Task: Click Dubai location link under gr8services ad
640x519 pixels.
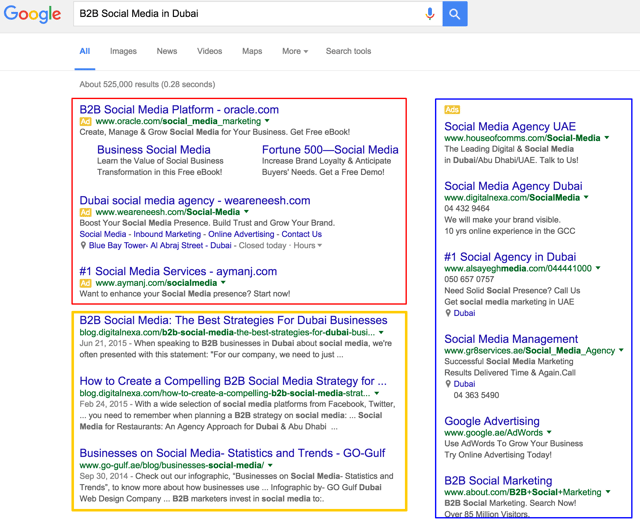Action: coord(464,384)
